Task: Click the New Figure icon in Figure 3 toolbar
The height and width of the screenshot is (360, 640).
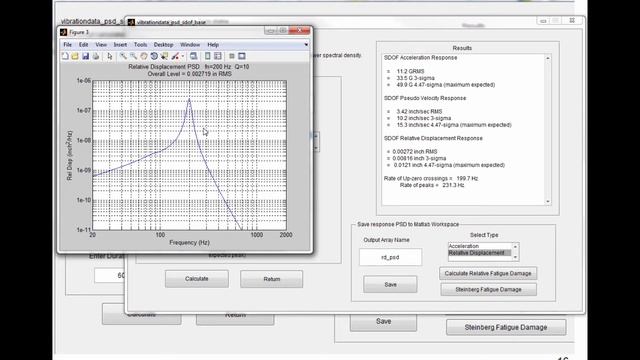Action: coord(65,56)
